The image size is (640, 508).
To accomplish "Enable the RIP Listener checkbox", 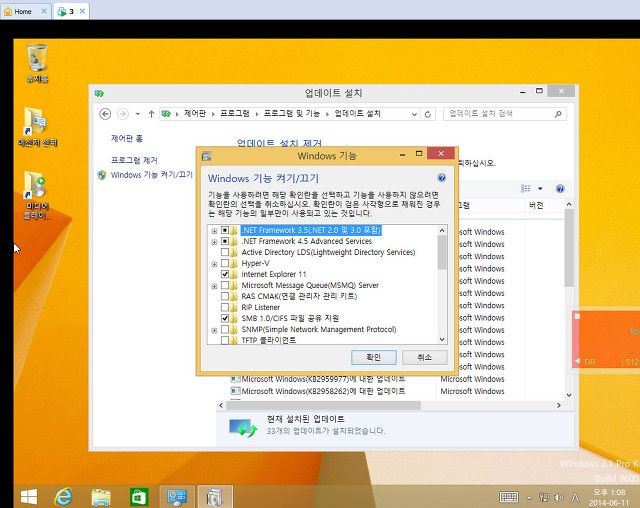I will [224, 307].
